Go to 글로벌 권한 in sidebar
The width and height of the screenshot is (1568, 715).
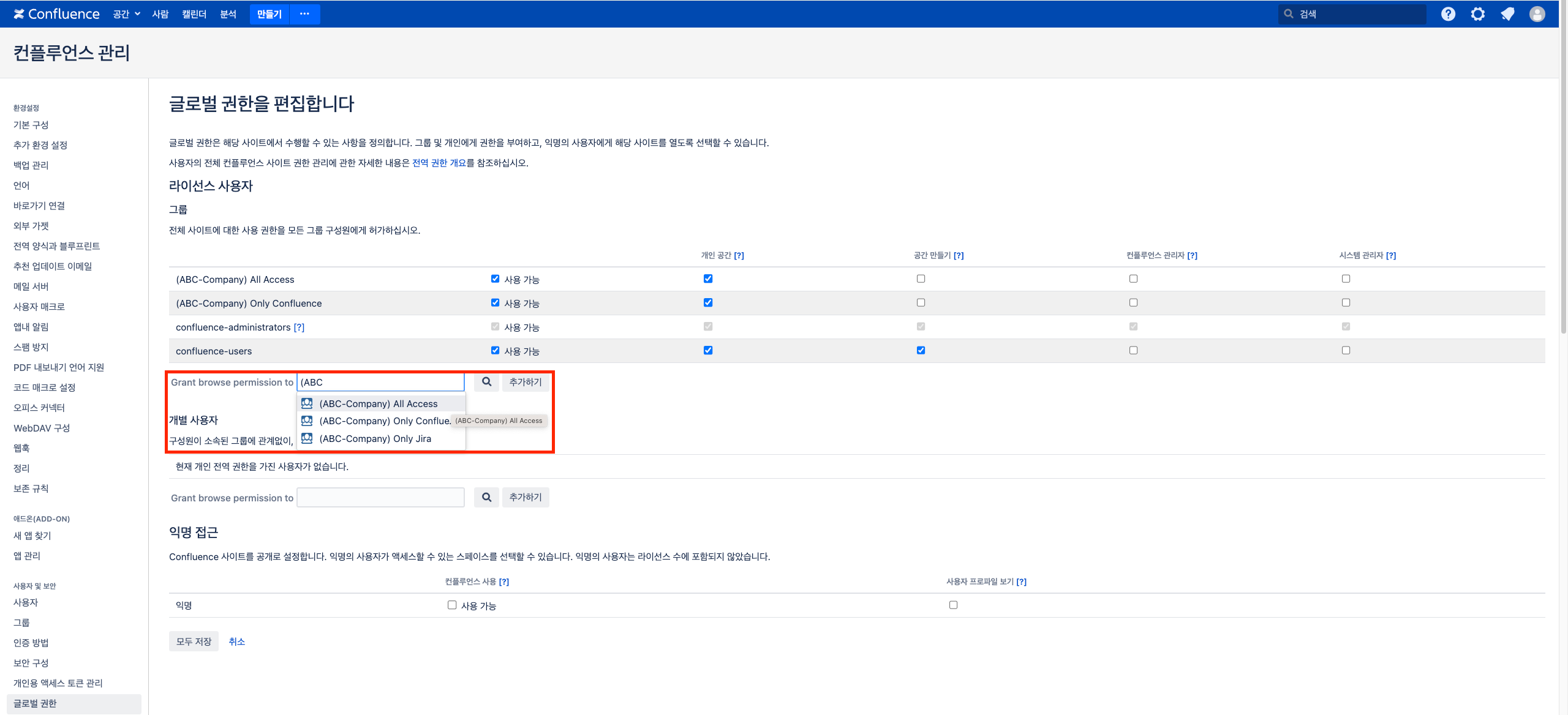(73, 703)
